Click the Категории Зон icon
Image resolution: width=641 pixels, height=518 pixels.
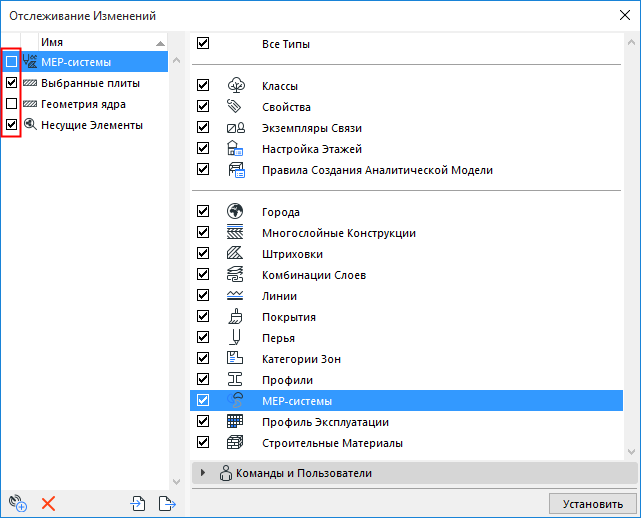[x=235, y=358]
